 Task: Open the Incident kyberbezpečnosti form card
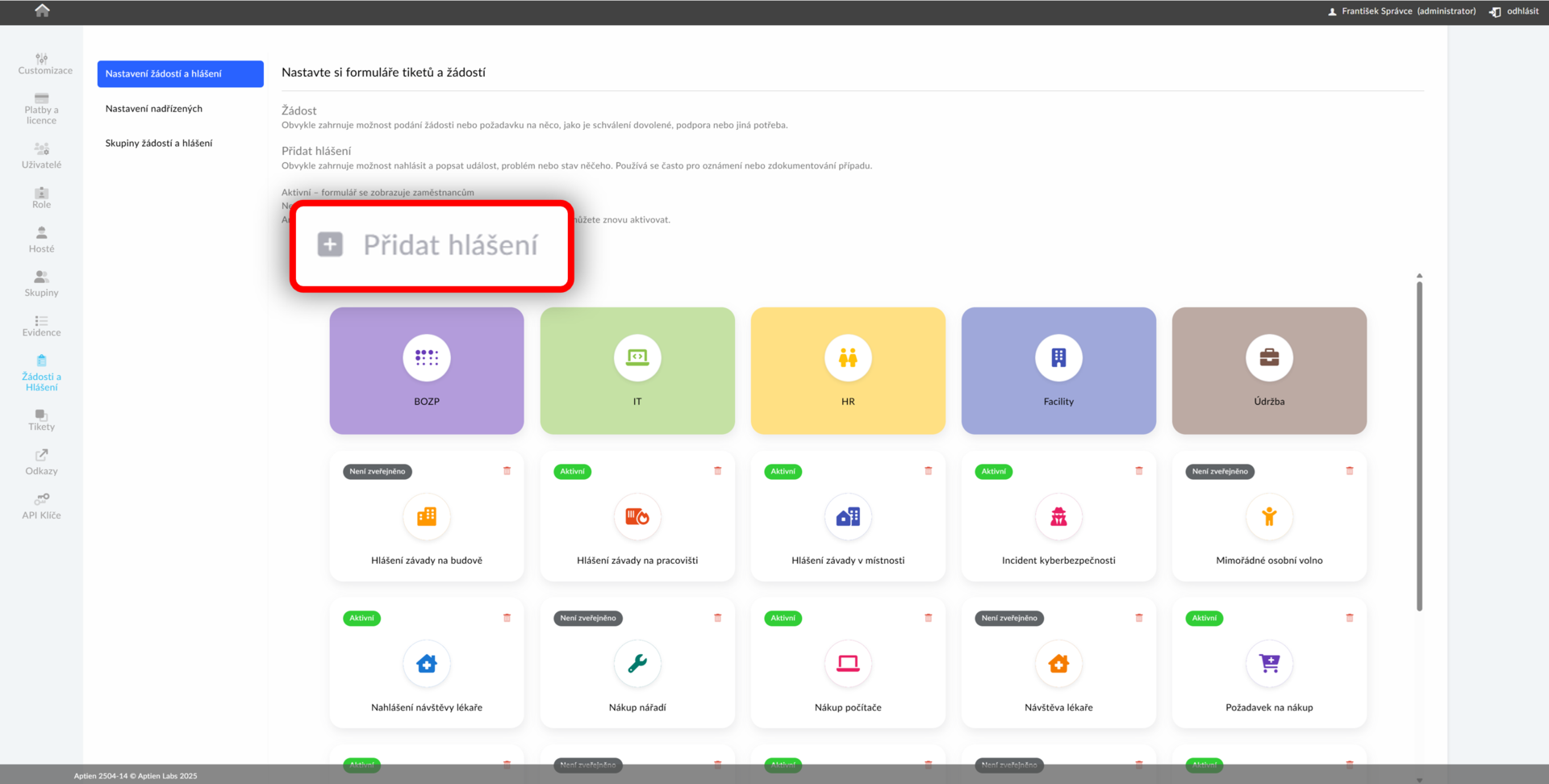coord(1058,516)
